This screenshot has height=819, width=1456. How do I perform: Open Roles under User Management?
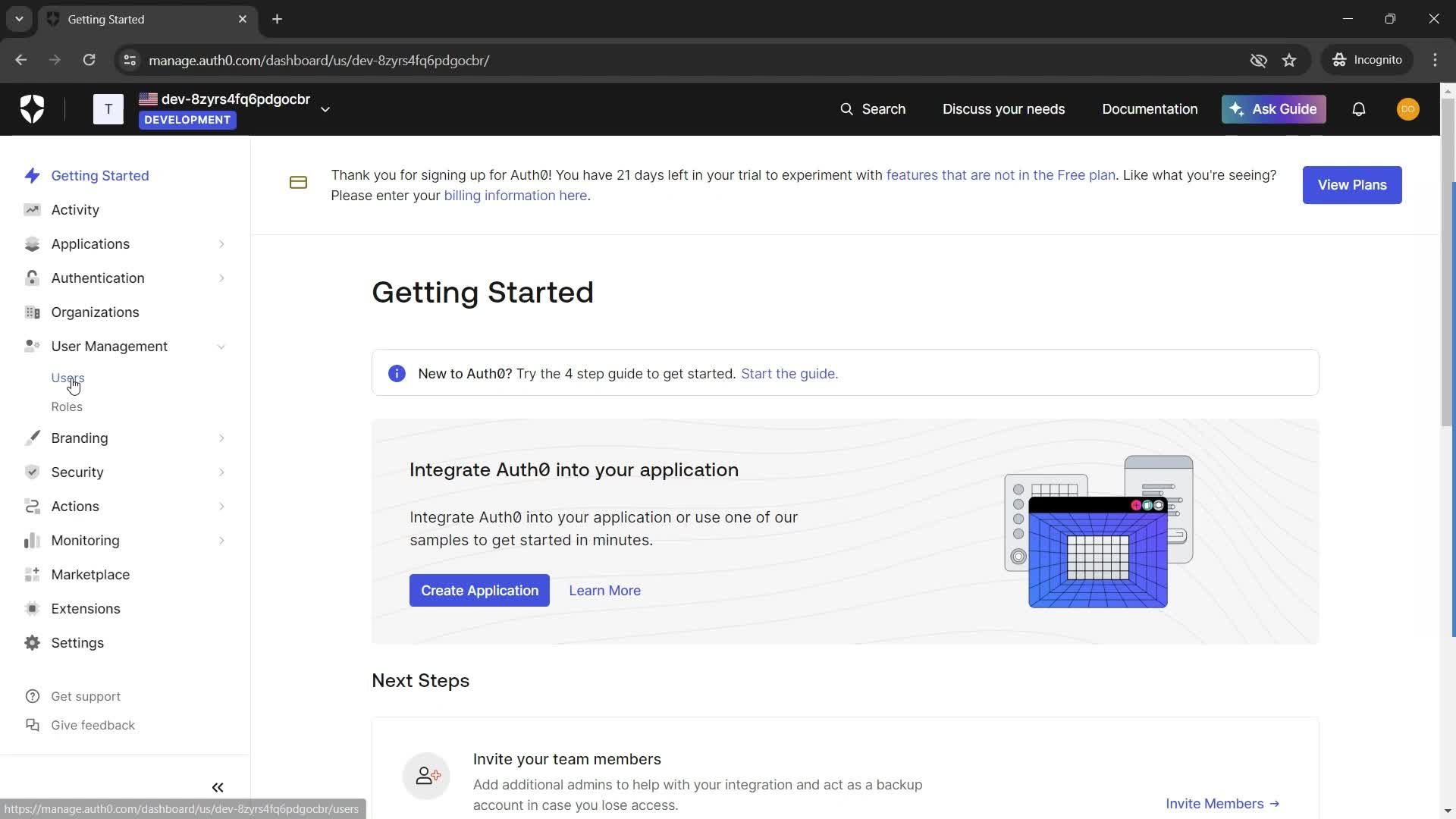click(x=67, y=407)
